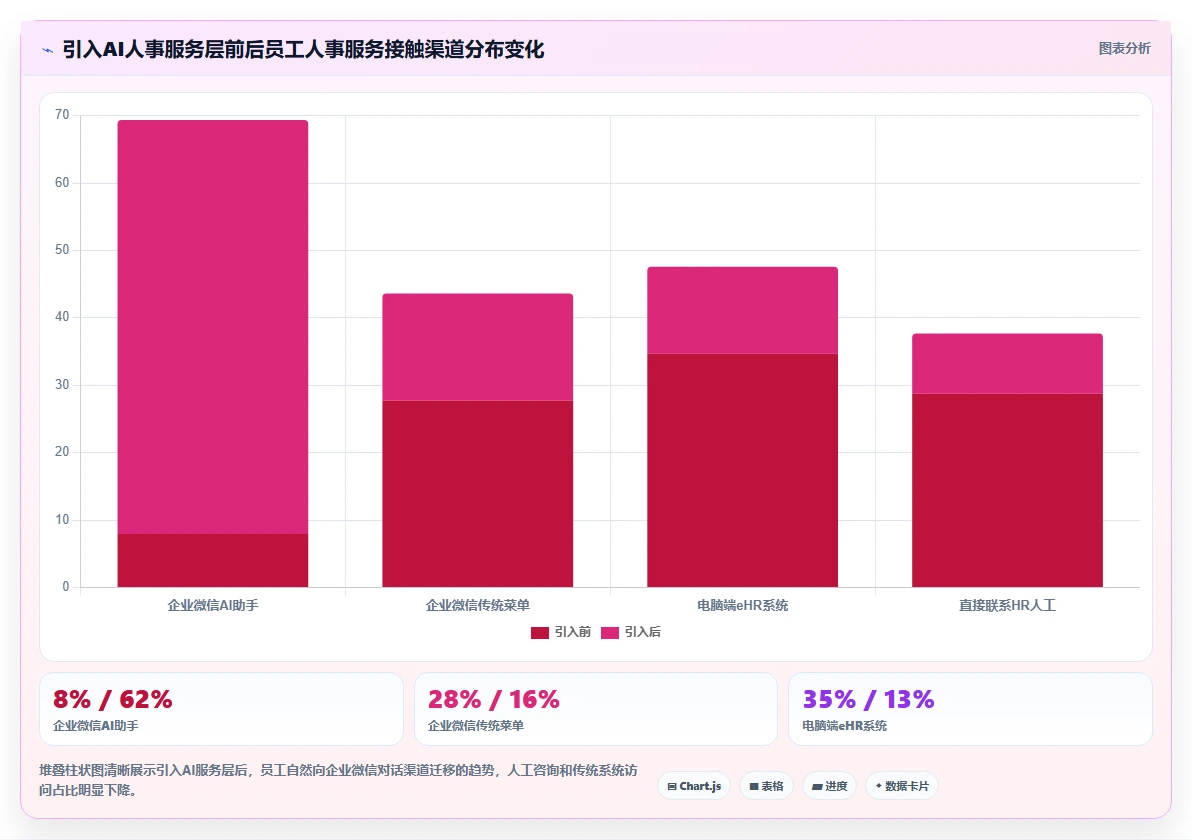Click the 引入后 legend label

[x=642, y=632]
